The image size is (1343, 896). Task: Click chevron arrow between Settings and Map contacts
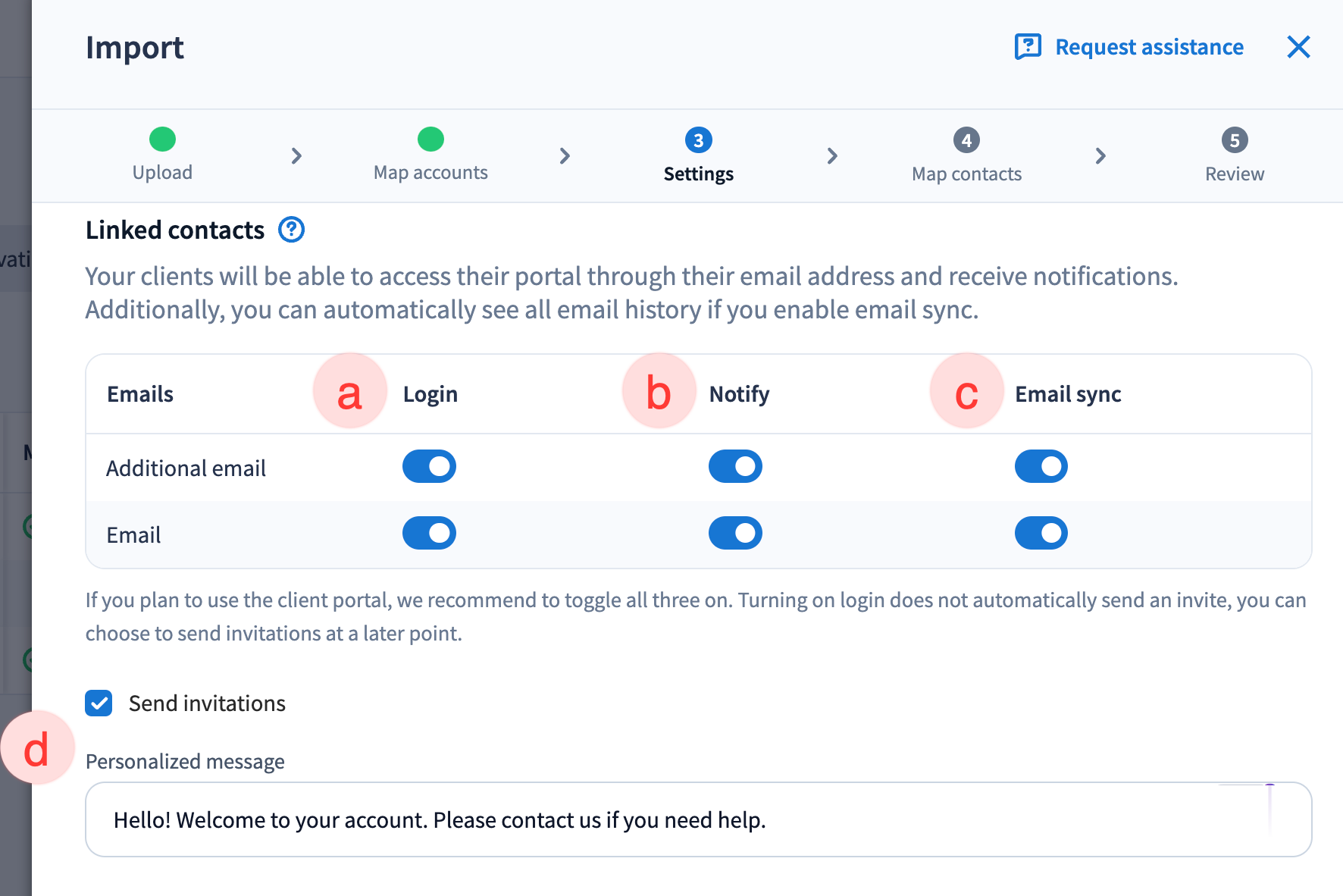click(832, 156)
